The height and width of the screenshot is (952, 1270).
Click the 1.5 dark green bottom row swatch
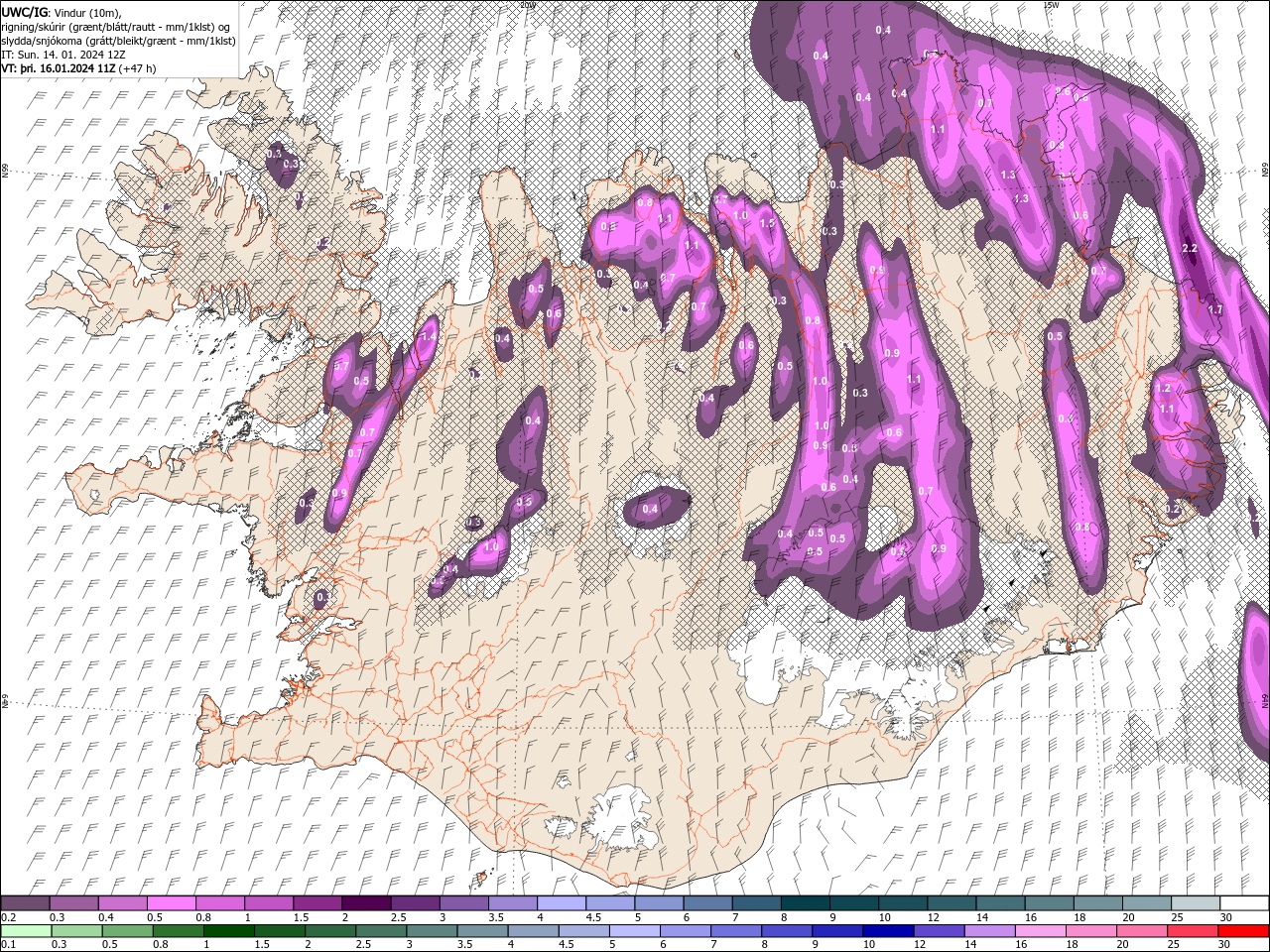[x=279, y=931]
